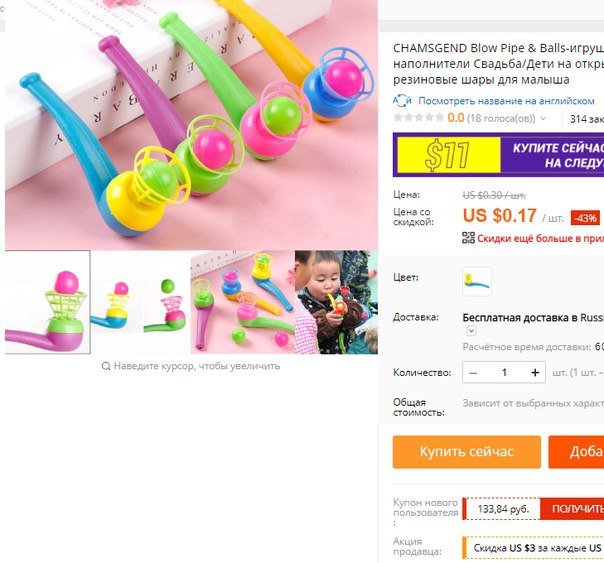Click the star rating icons

point(418,118)
